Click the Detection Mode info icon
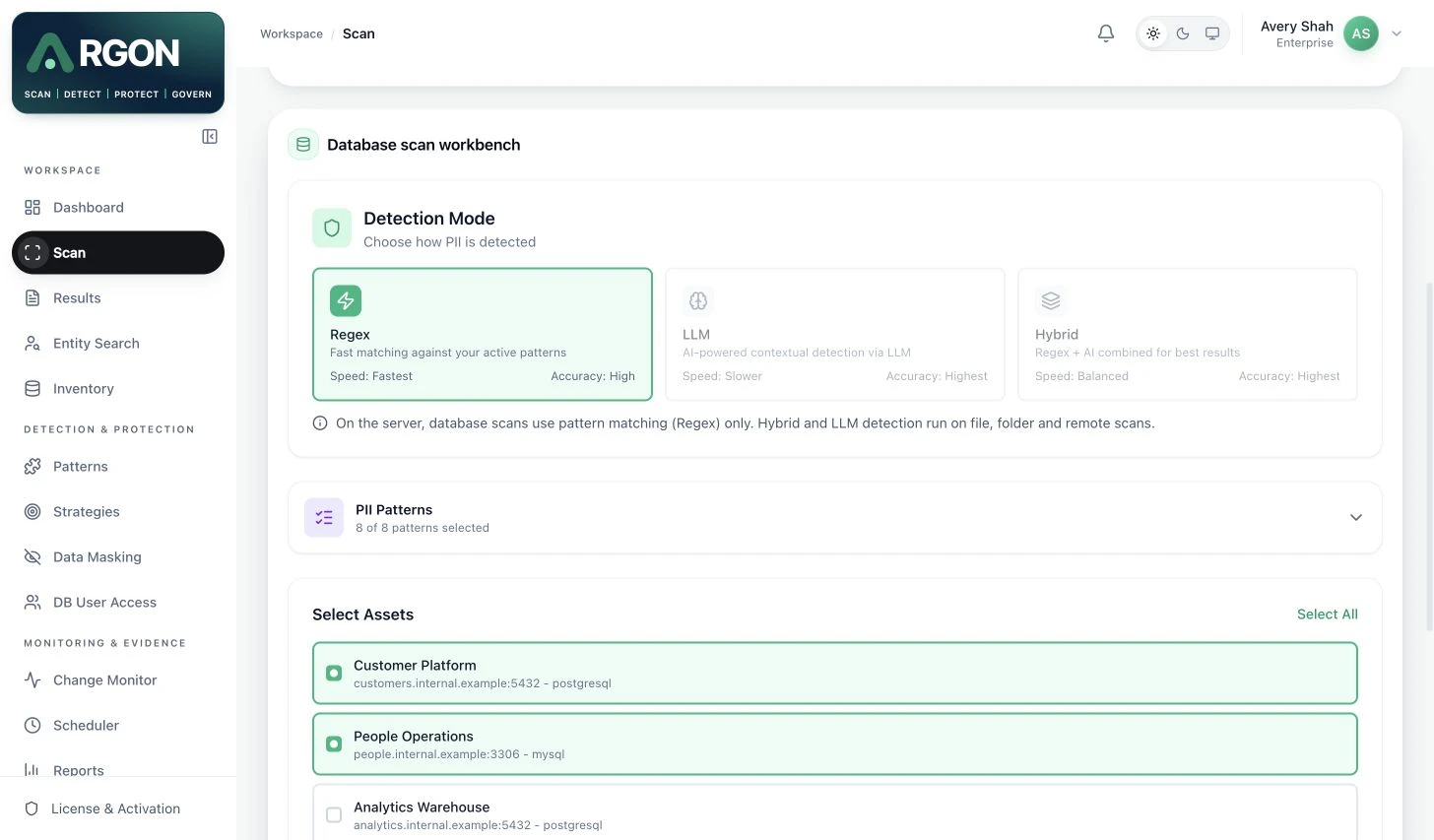 [320, 423]
